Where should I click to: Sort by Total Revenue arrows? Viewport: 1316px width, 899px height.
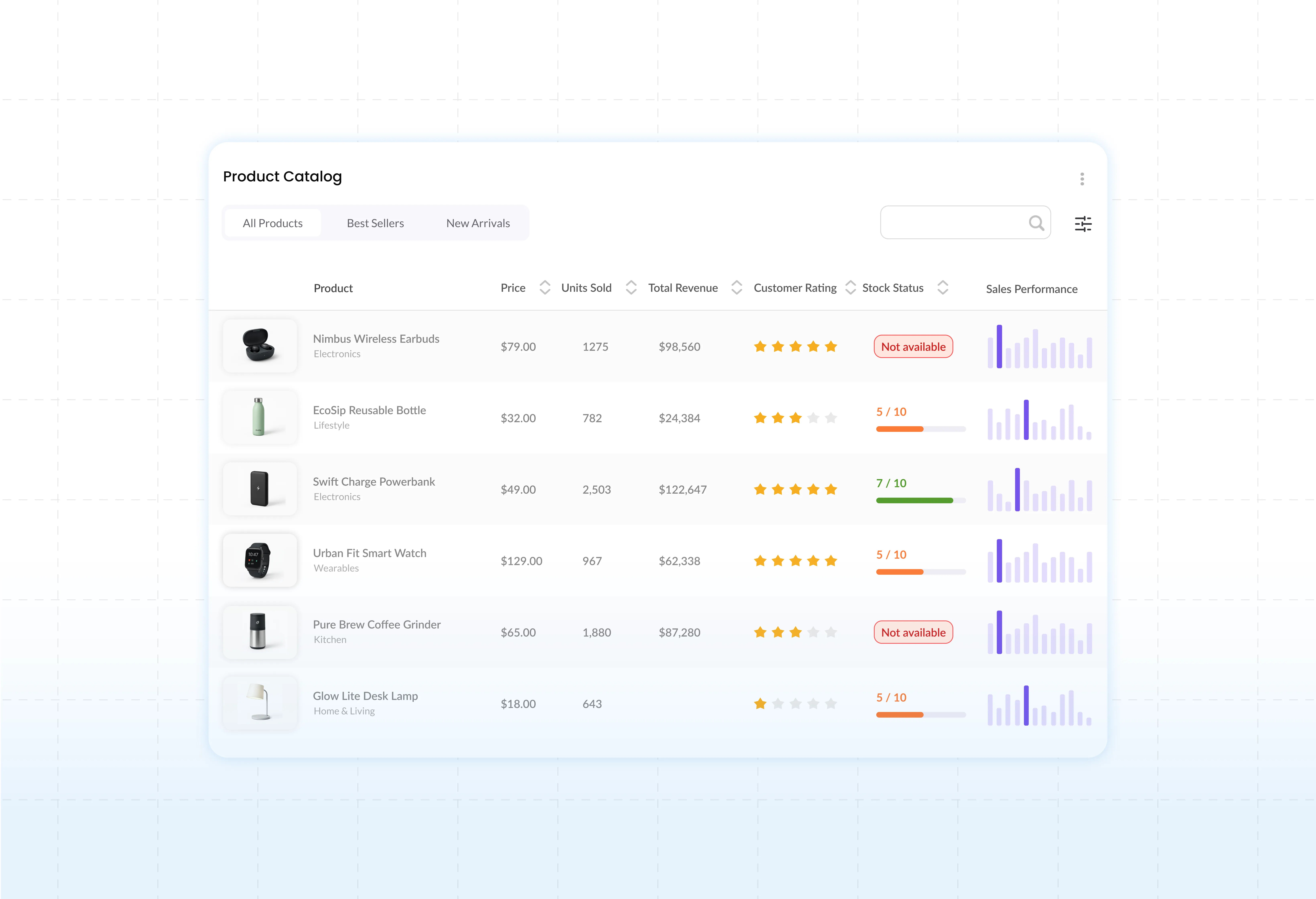[x=736, y=288]
